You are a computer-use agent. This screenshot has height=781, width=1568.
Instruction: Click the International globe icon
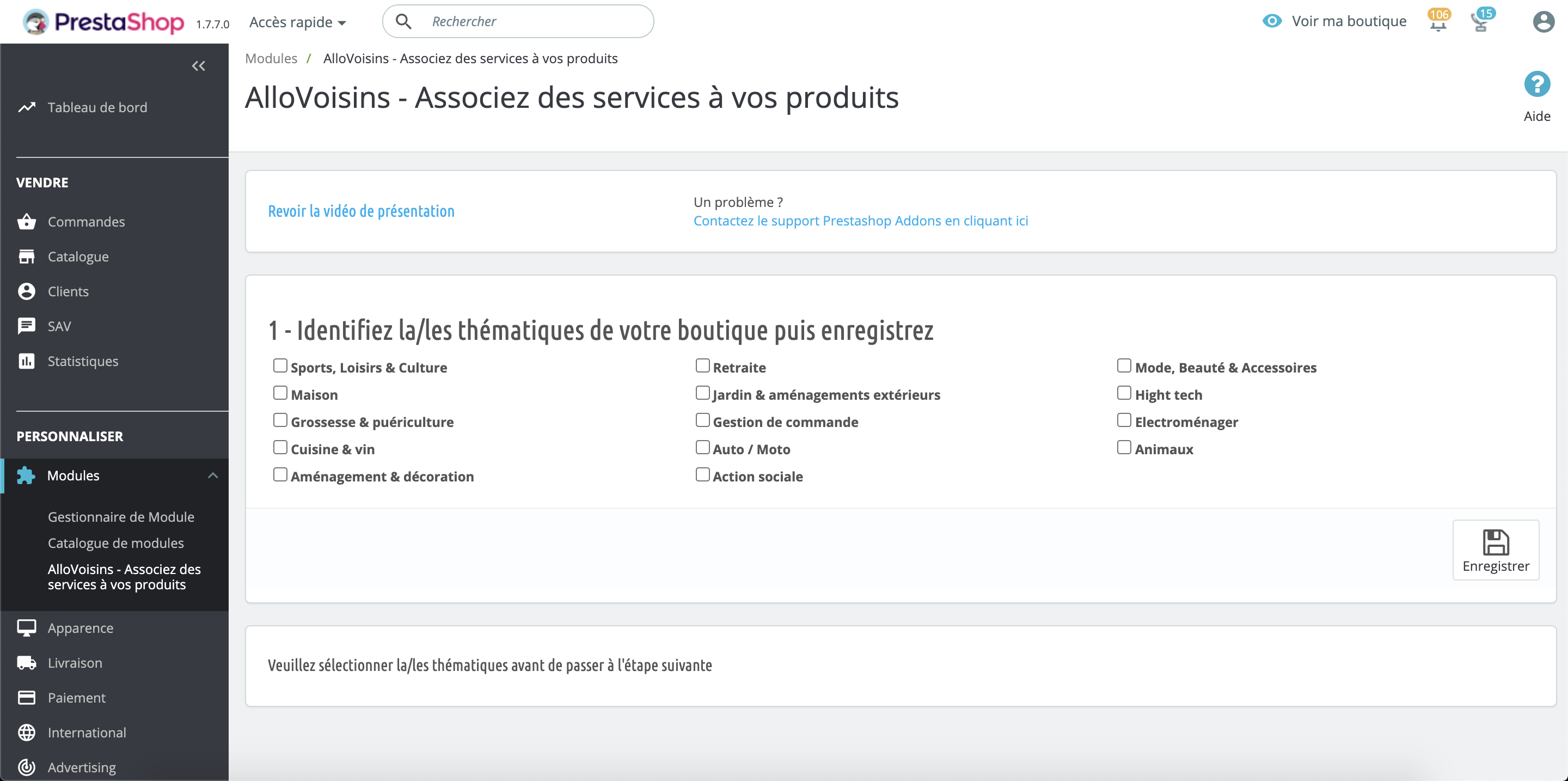pyautogui.click(x=26, y=733)
